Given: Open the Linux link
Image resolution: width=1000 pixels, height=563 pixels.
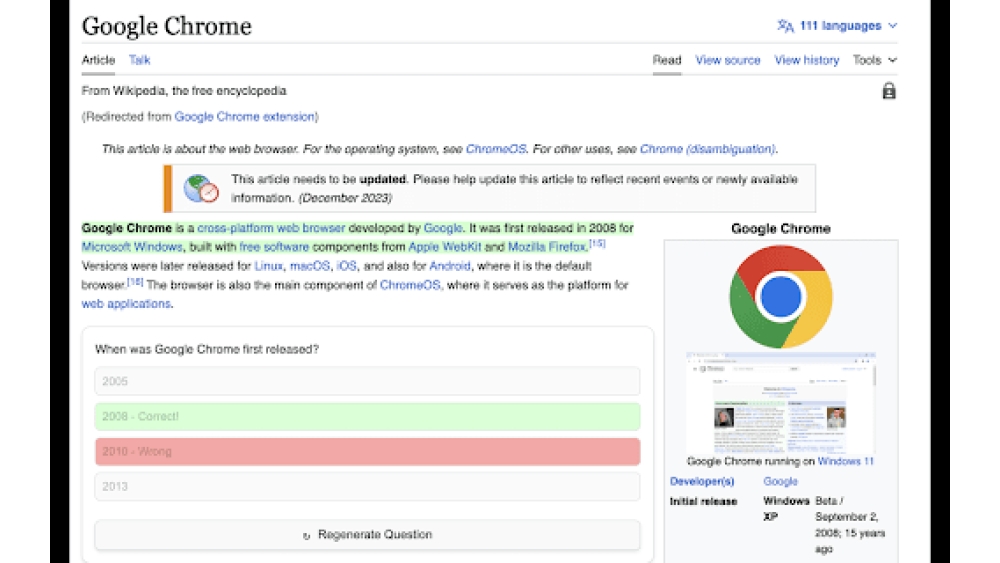Looking at the screenshot, I should [268, 266].
